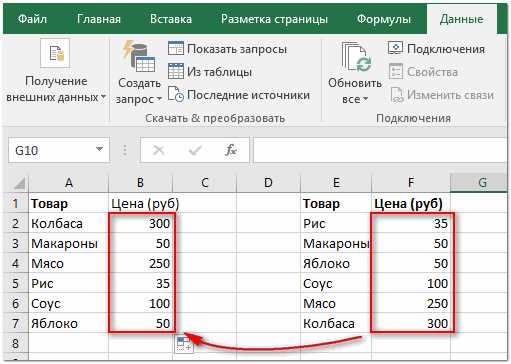Click the Последние источники icon
Image resolution: width=511 pixels, height=364 pixels.
pyautogui.click(x=176, y=94)
